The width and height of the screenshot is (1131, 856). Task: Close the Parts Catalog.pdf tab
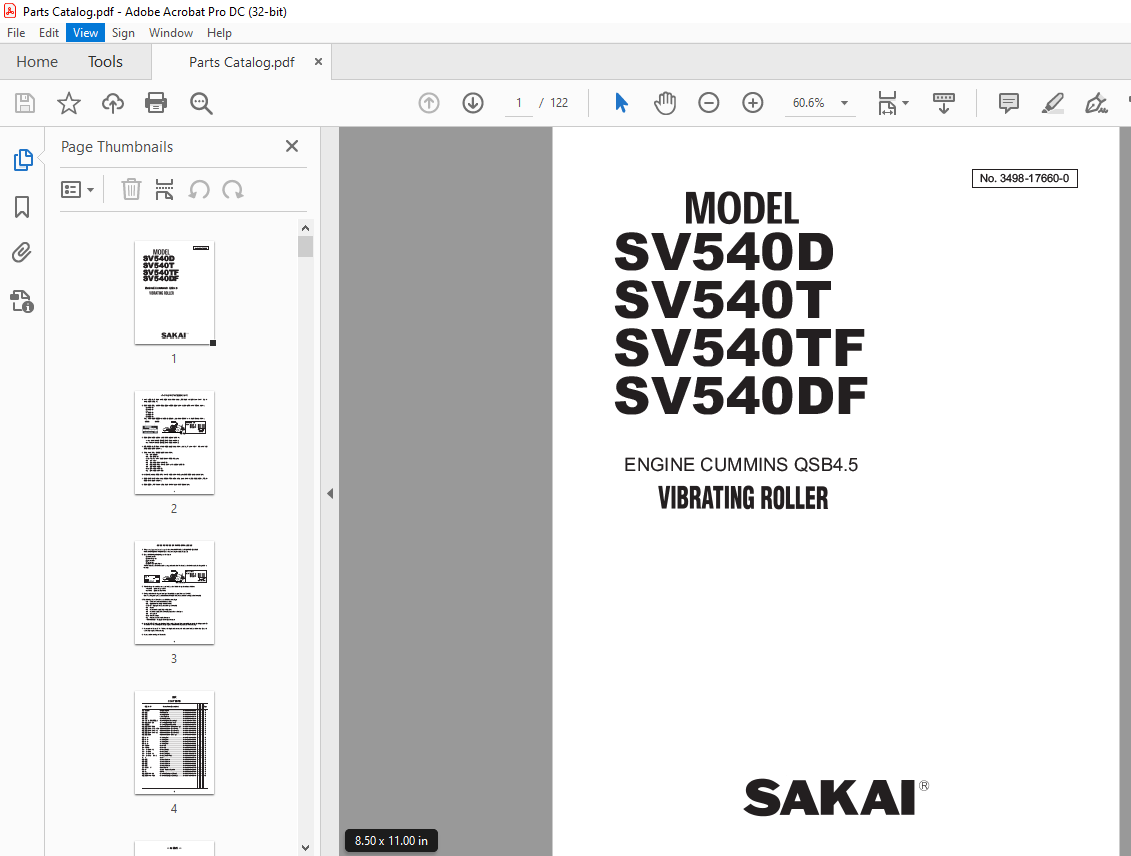point(318,62)
